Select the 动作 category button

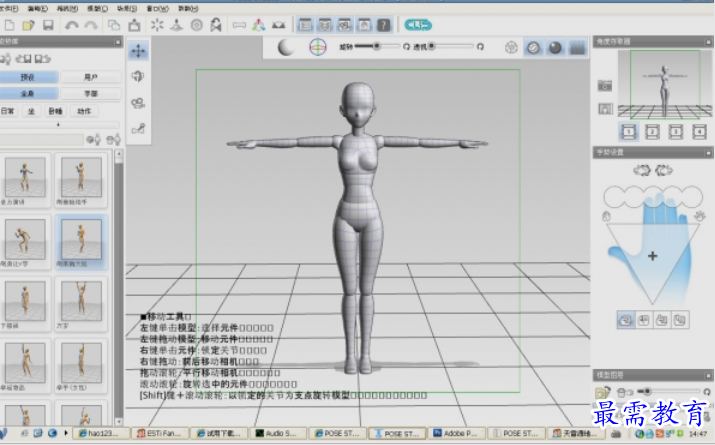pos(84,111)
